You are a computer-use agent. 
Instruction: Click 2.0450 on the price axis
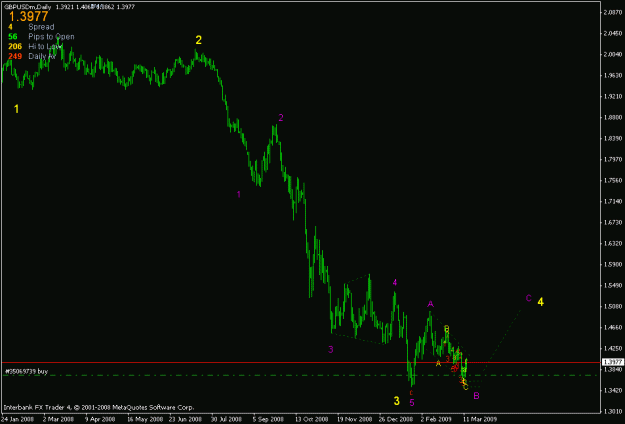click(611, 33)
